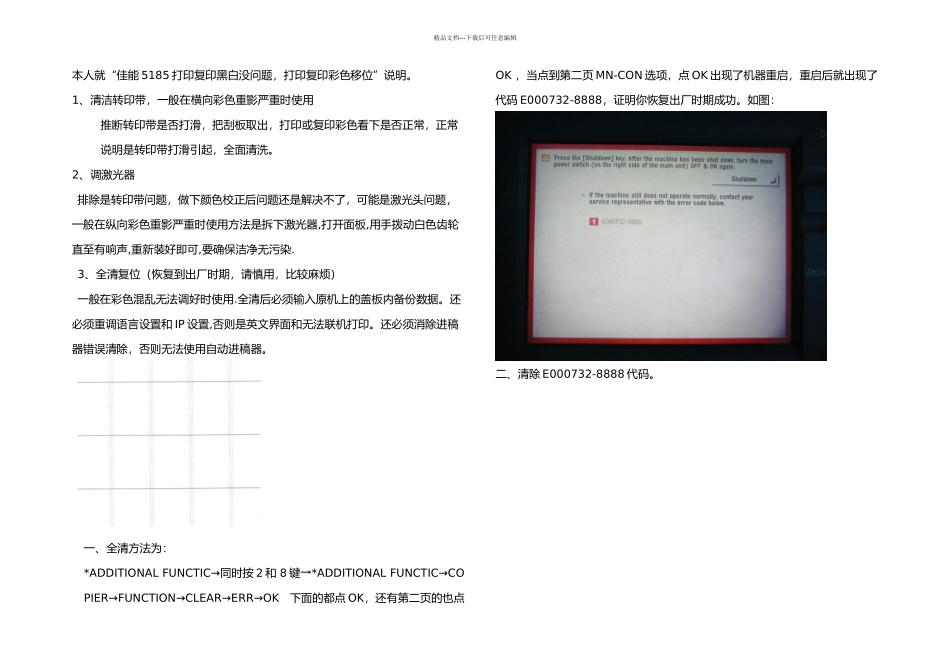Click the line starting OK，当点到第二页 MN-CON
950x672 pixels.
(x=686, y=75)
